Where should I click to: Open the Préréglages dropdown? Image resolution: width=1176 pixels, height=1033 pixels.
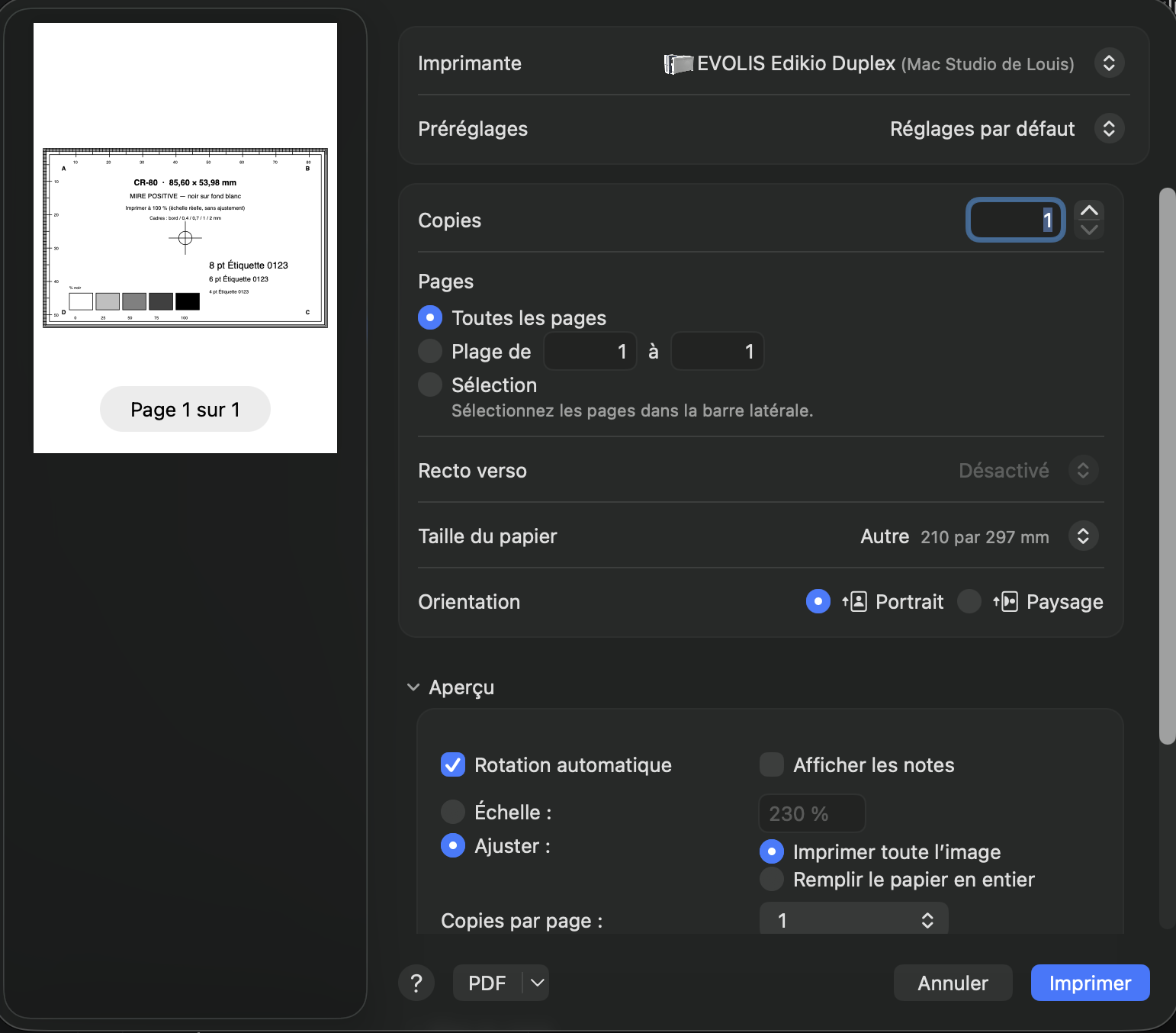pos(1109,129)
